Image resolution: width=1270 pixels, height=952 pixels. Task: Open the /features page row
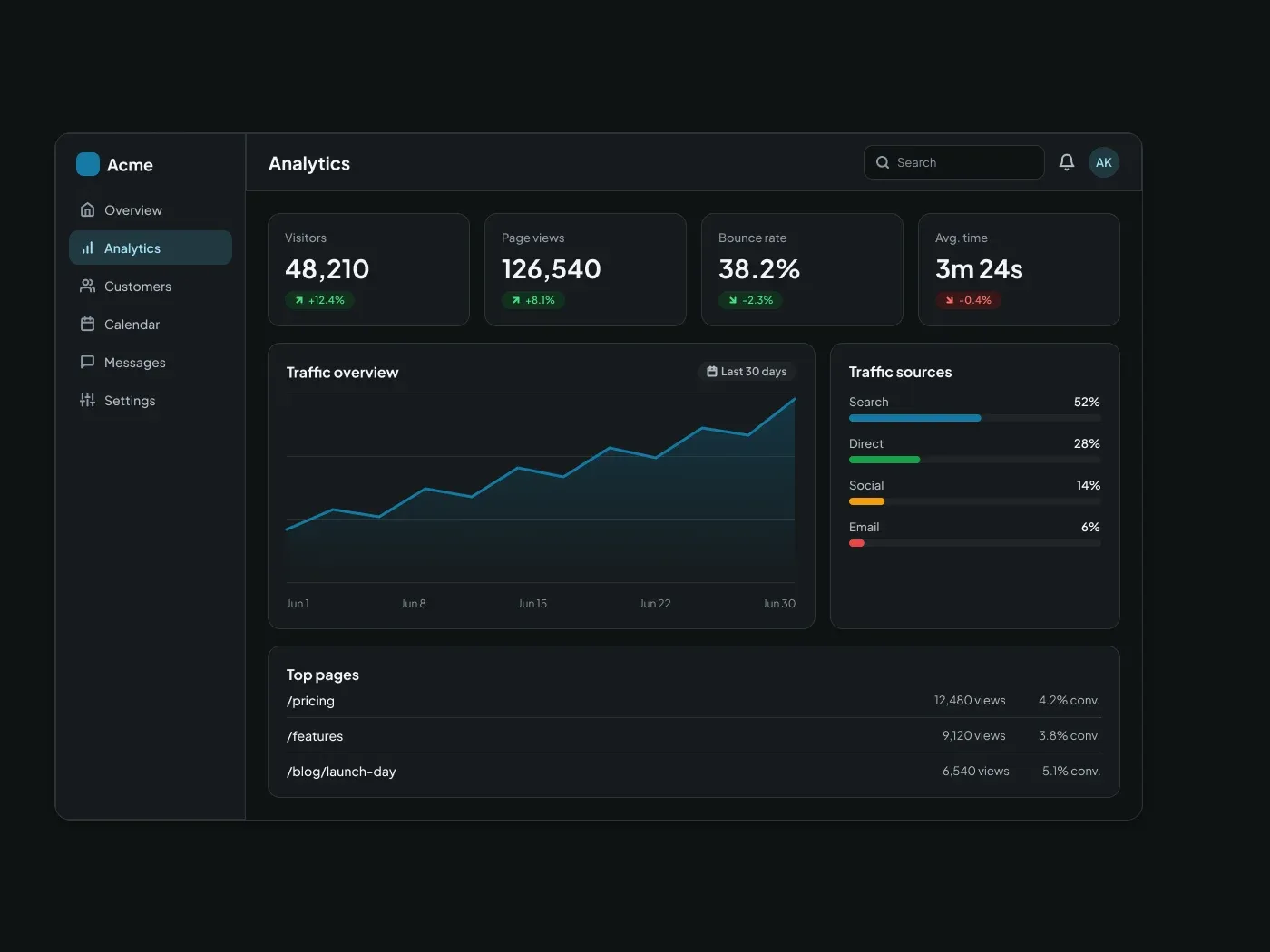click(694, 735)
